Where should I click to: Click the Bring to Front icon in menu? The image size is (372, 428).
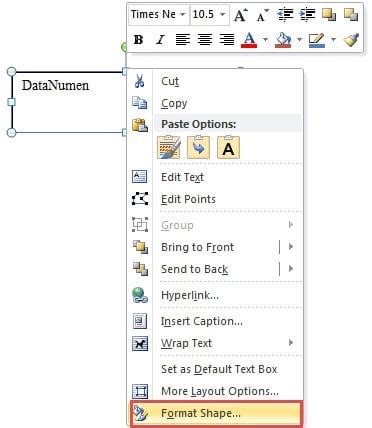tap(140, 247)
